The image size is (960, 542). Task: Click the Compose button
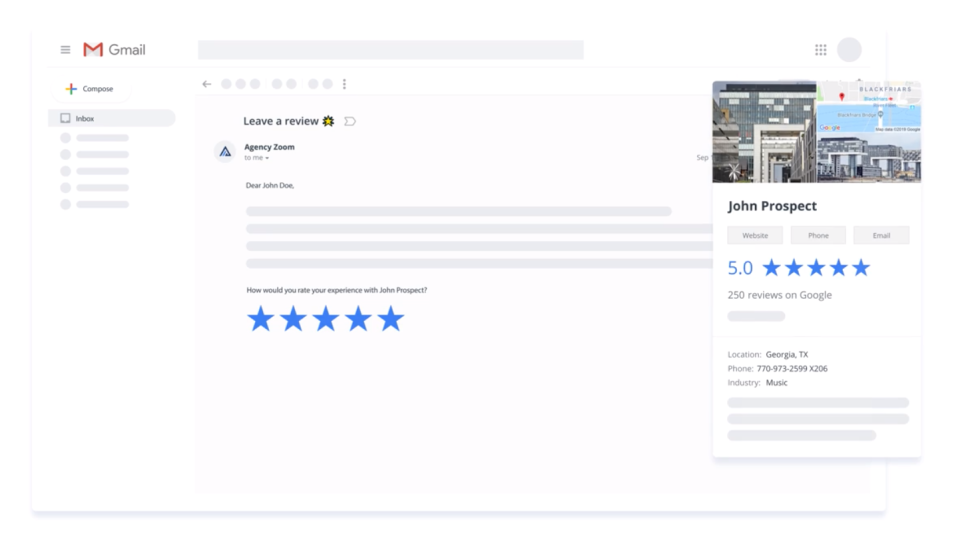pos(90,89)
